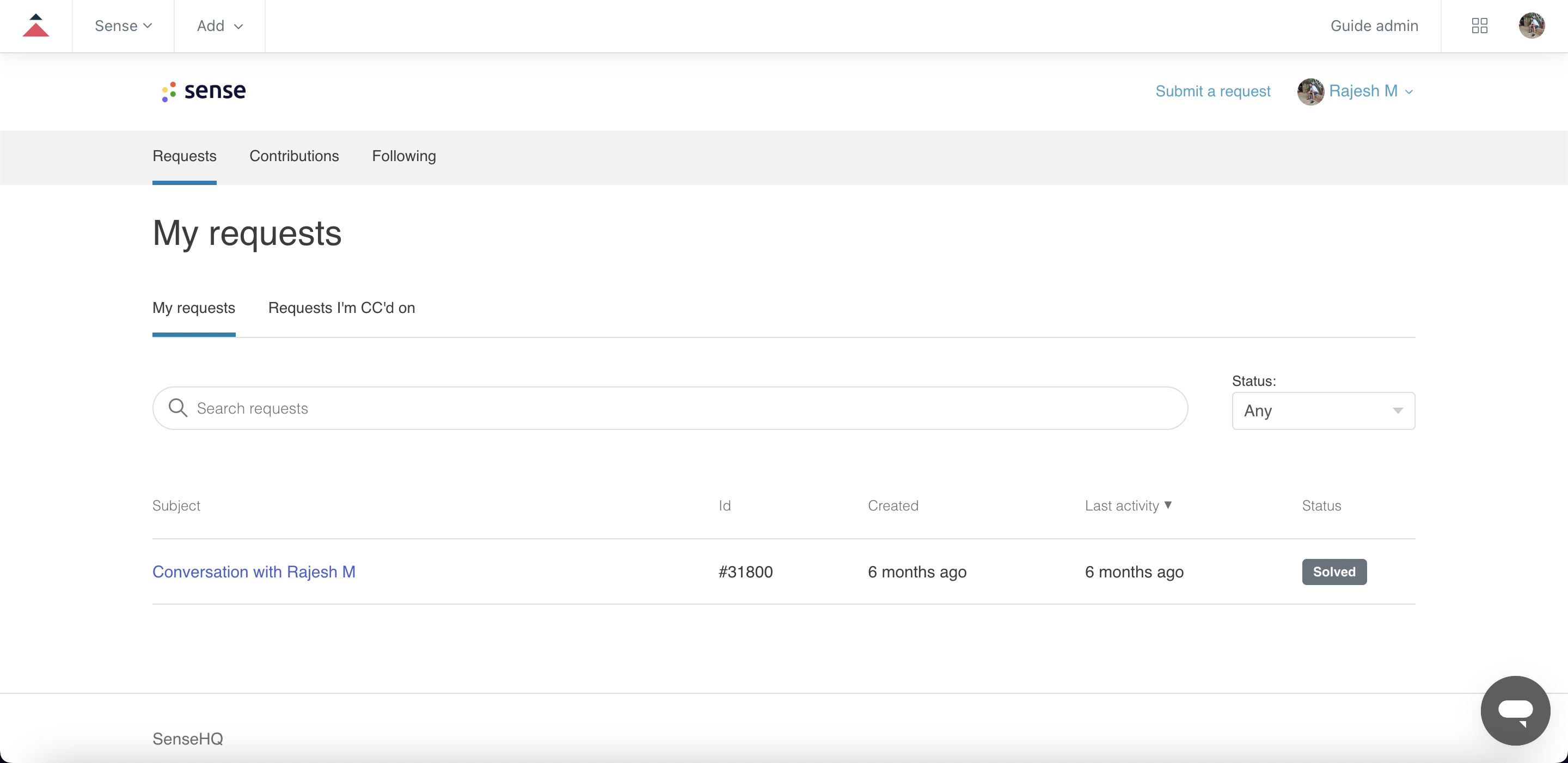
Task: Expand the Add dropdown menu
Action: pos(220,26)
